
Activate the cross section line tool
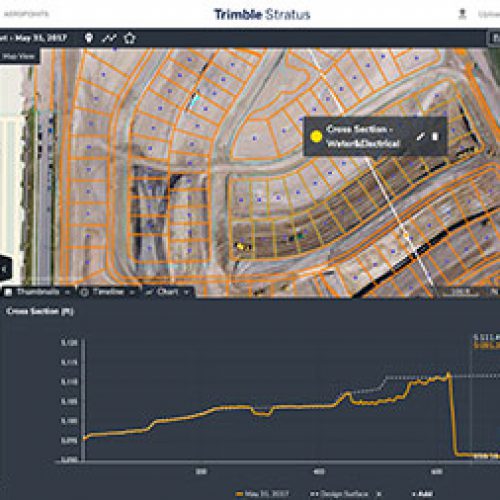(109, 38)
